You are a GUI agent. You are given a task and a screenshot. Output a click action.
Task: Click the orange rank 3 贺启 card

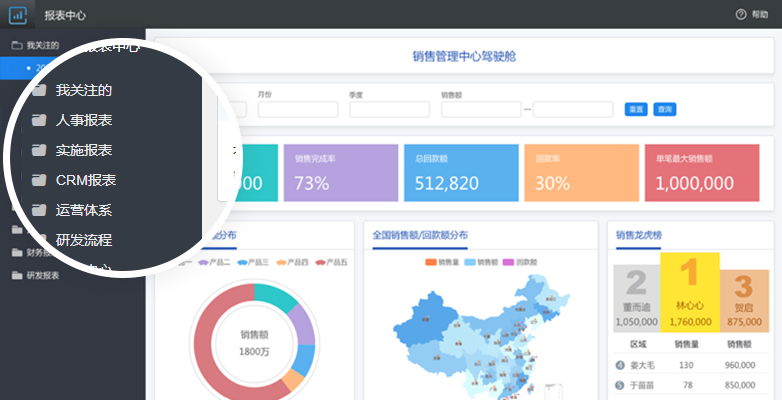745,301
